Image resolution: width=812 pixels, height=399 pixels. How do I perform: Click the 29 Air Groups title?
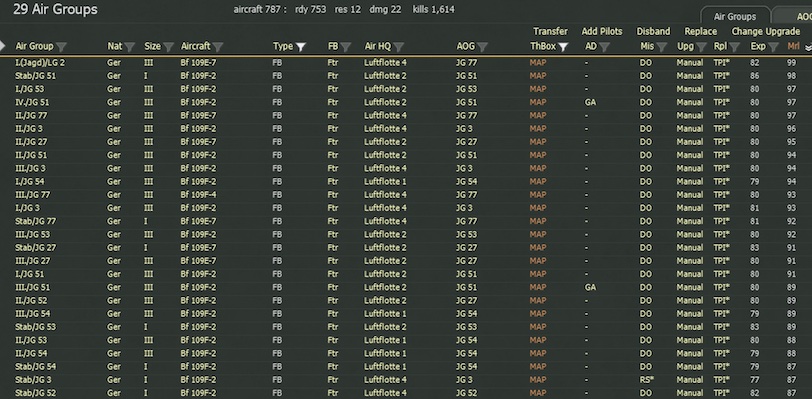(55, 9)
